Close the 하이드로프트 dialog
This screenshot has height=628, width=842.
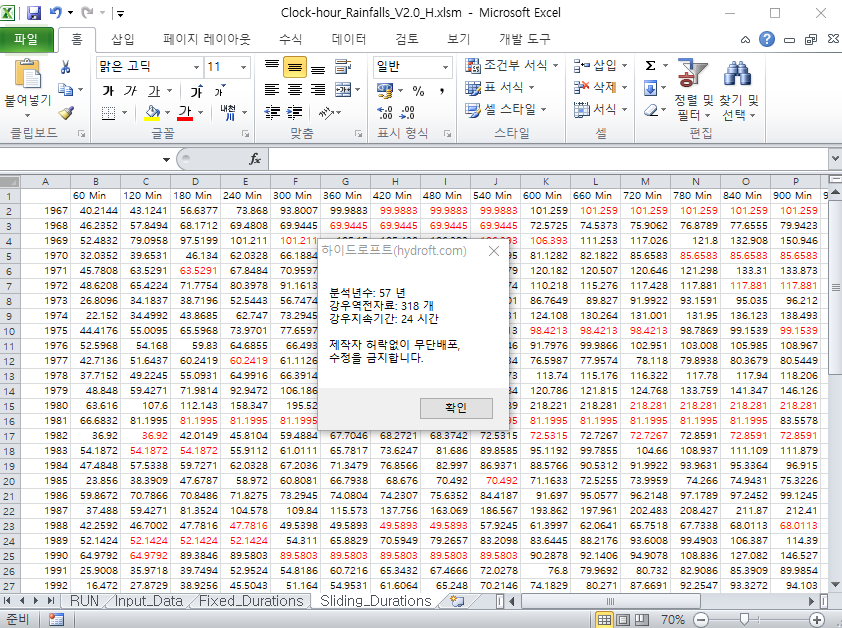pos(494,251)
